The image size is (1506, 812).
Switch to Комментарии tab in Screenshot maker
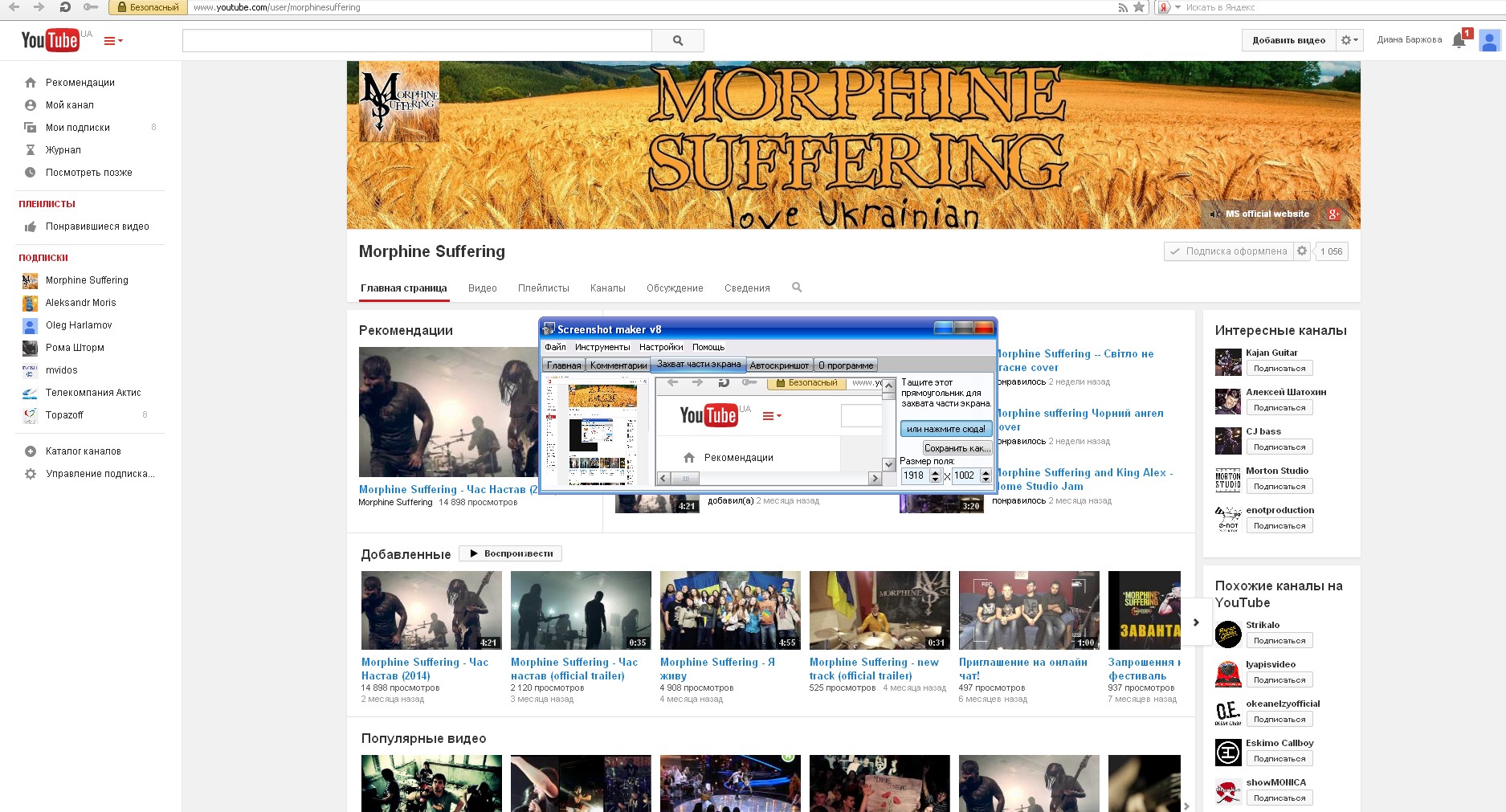(618, 365)
